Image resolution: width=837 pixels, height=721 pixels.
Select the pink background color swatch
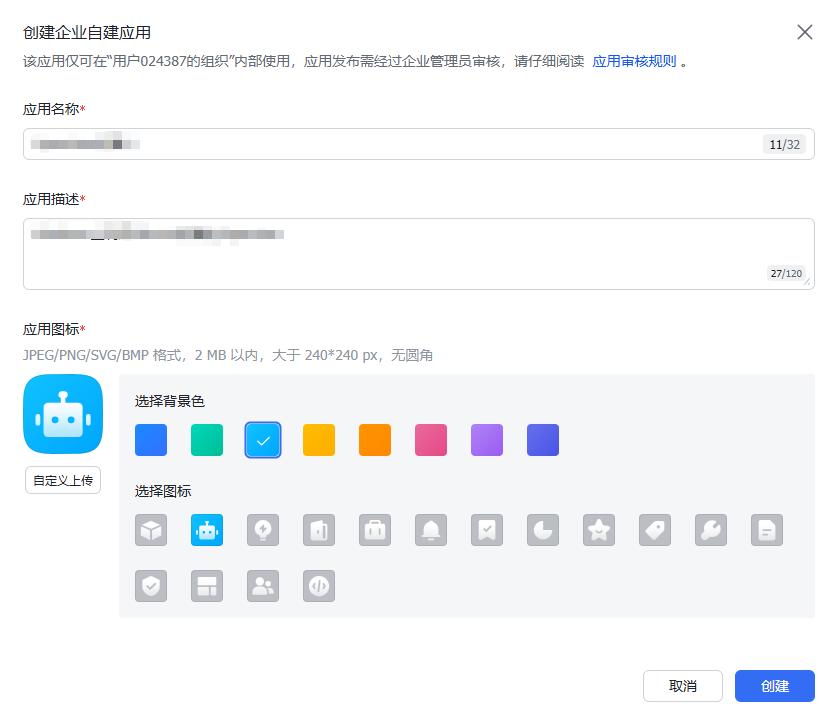[431, 439]
